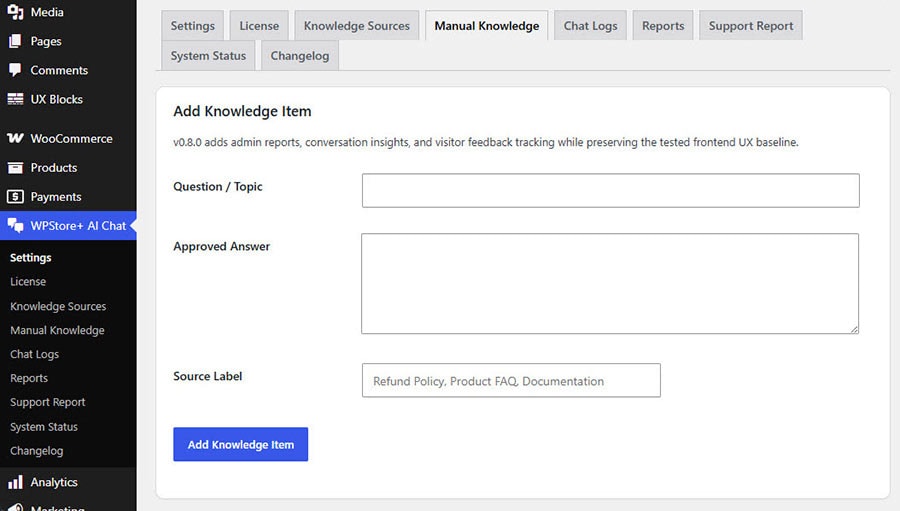Open Chat Logs submenu link in sidebar
Viewport: 900px width, 511px height.
tap(34, 354)
